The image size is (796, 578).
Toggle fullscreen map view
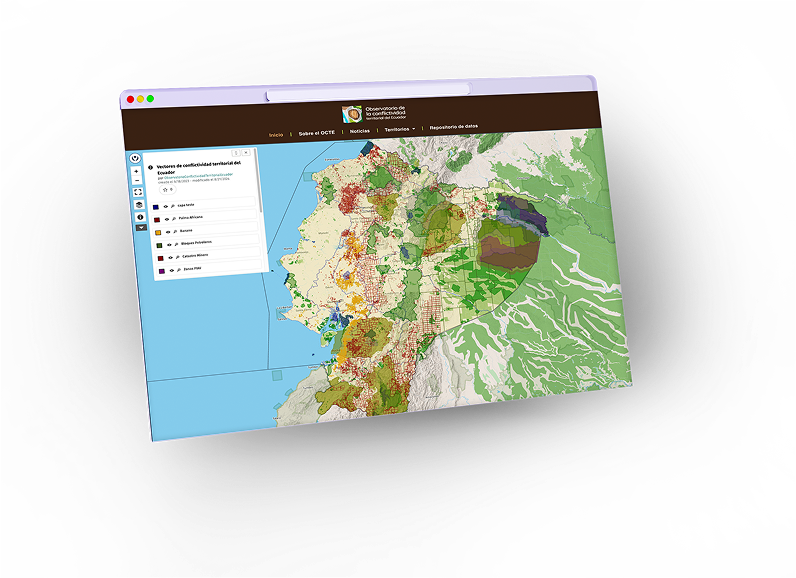tap(137, 192)
